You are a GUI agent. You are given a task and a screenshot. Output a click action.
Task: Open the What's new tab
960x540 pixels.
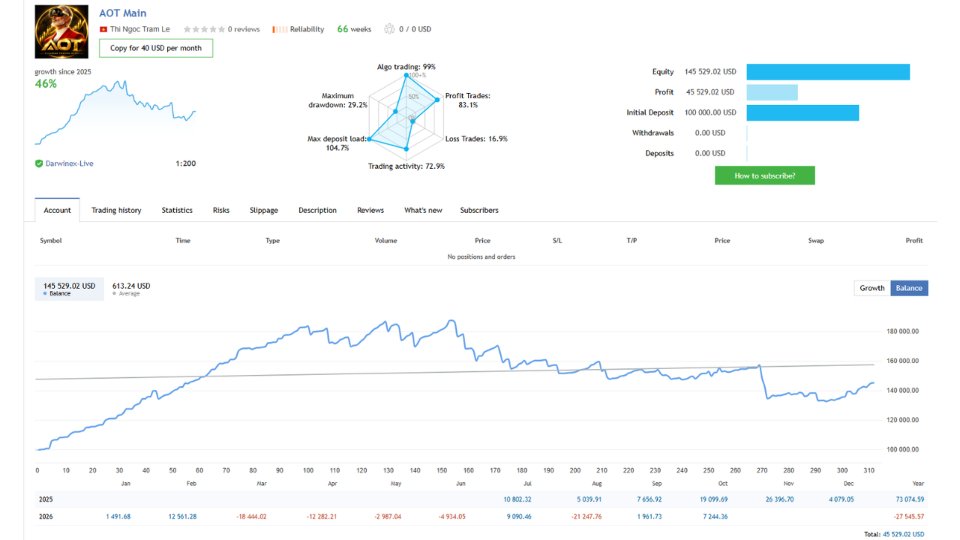(x=423, y=210)
